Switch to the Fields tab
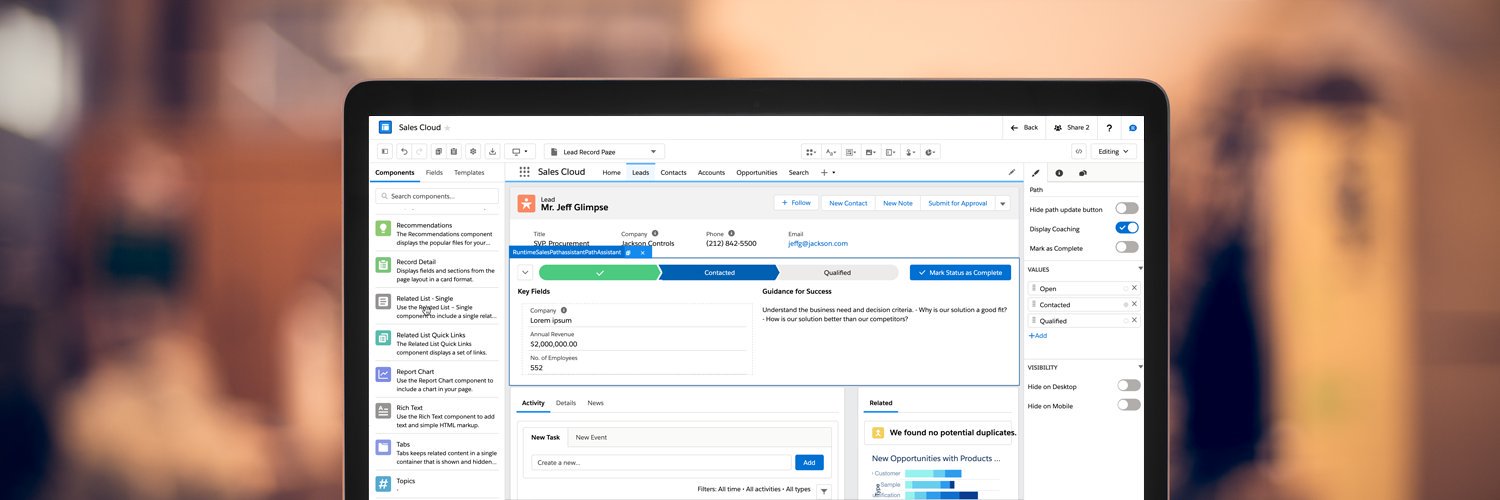Image resolution: width=1500 pixels, height=500 pixels. (x=434, y=173)
